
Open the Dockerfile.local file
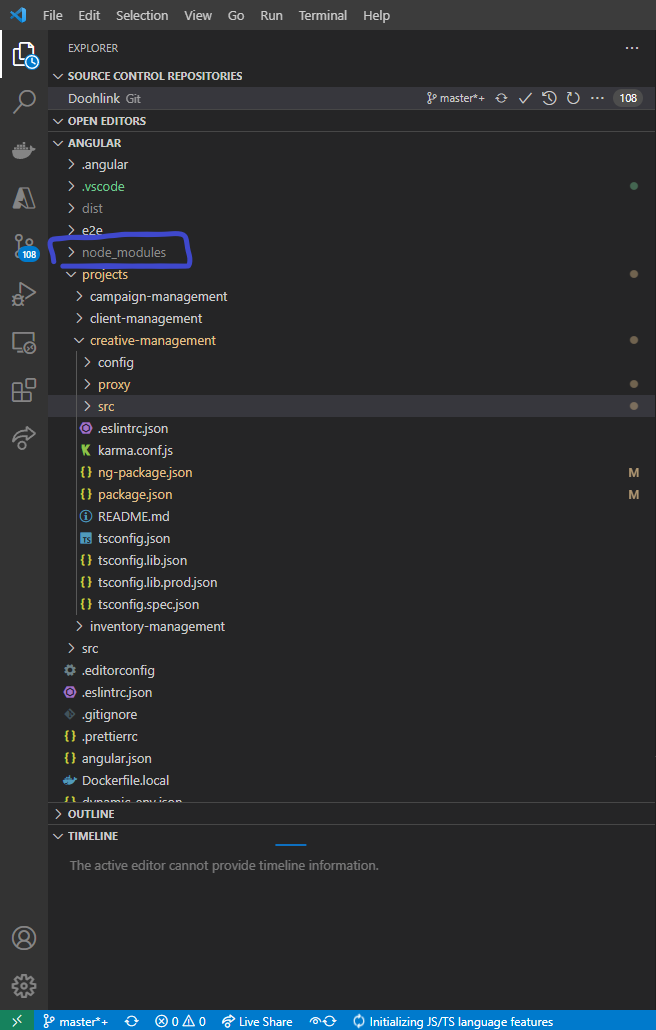coord(125,780)
